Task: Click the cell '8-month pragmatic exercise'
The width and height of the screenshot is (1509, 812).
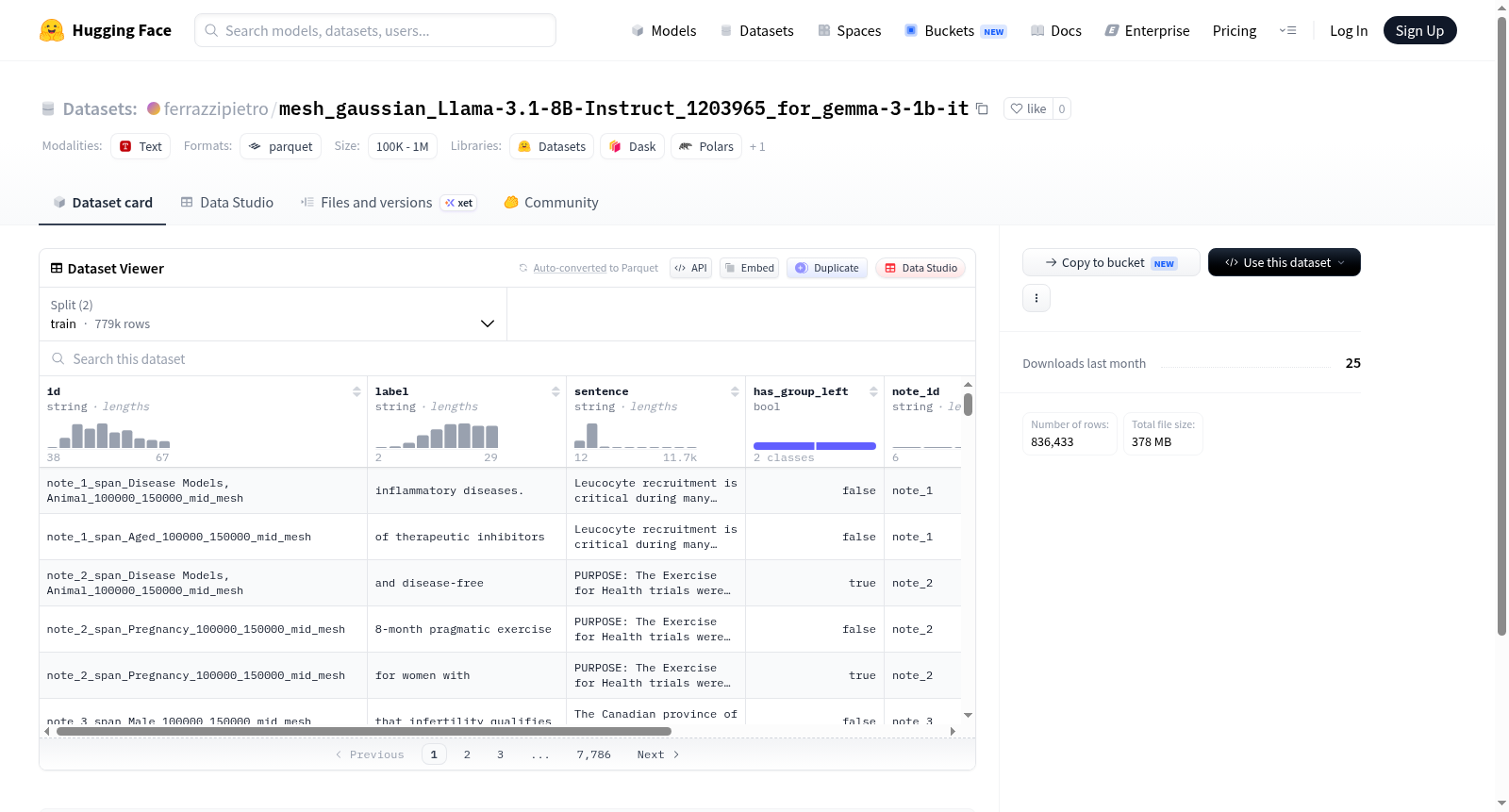Action: pyautogui.click(x=467, y=629)
